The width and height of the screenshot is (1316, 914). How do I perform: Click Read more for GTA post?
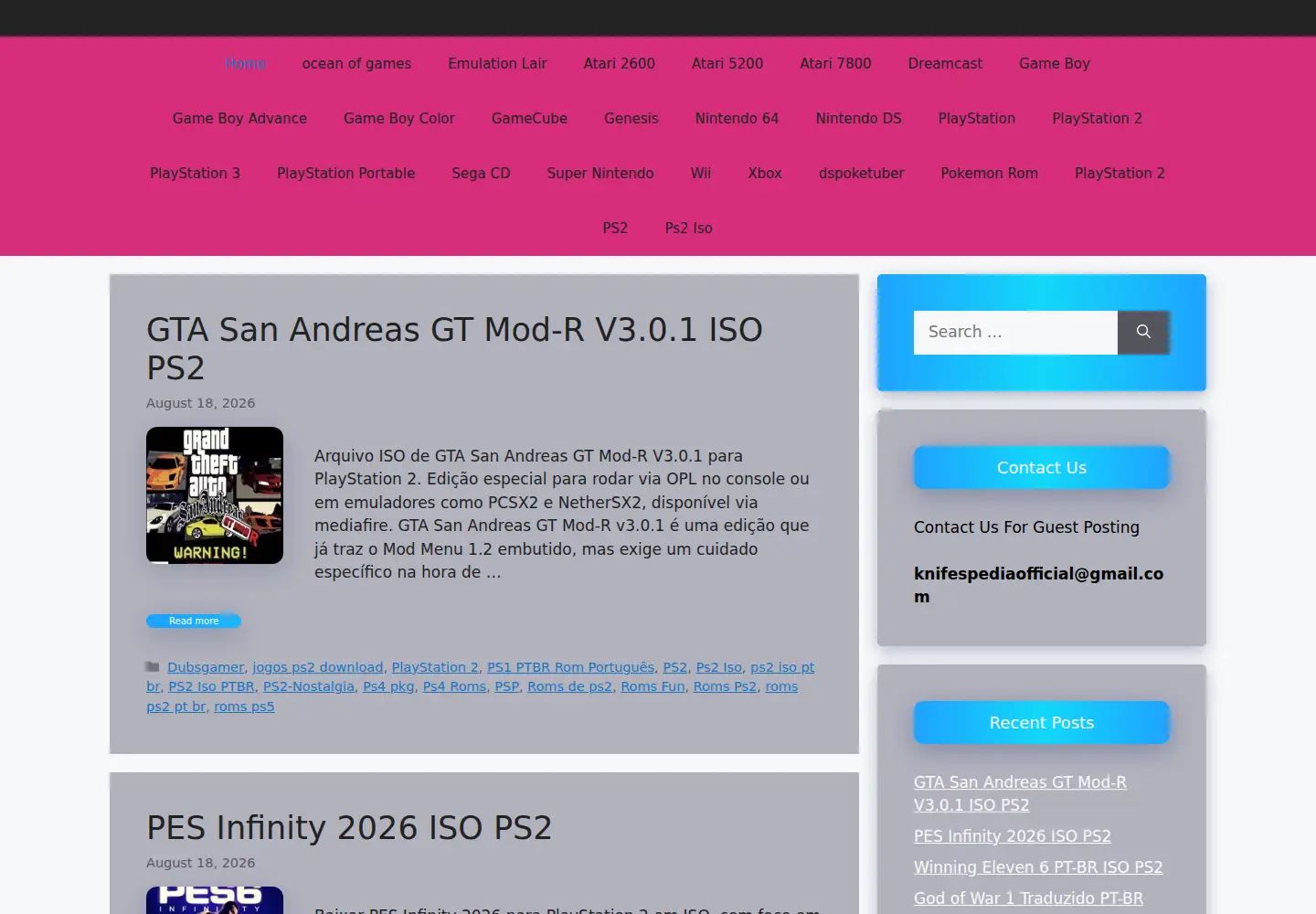[194, 621]
